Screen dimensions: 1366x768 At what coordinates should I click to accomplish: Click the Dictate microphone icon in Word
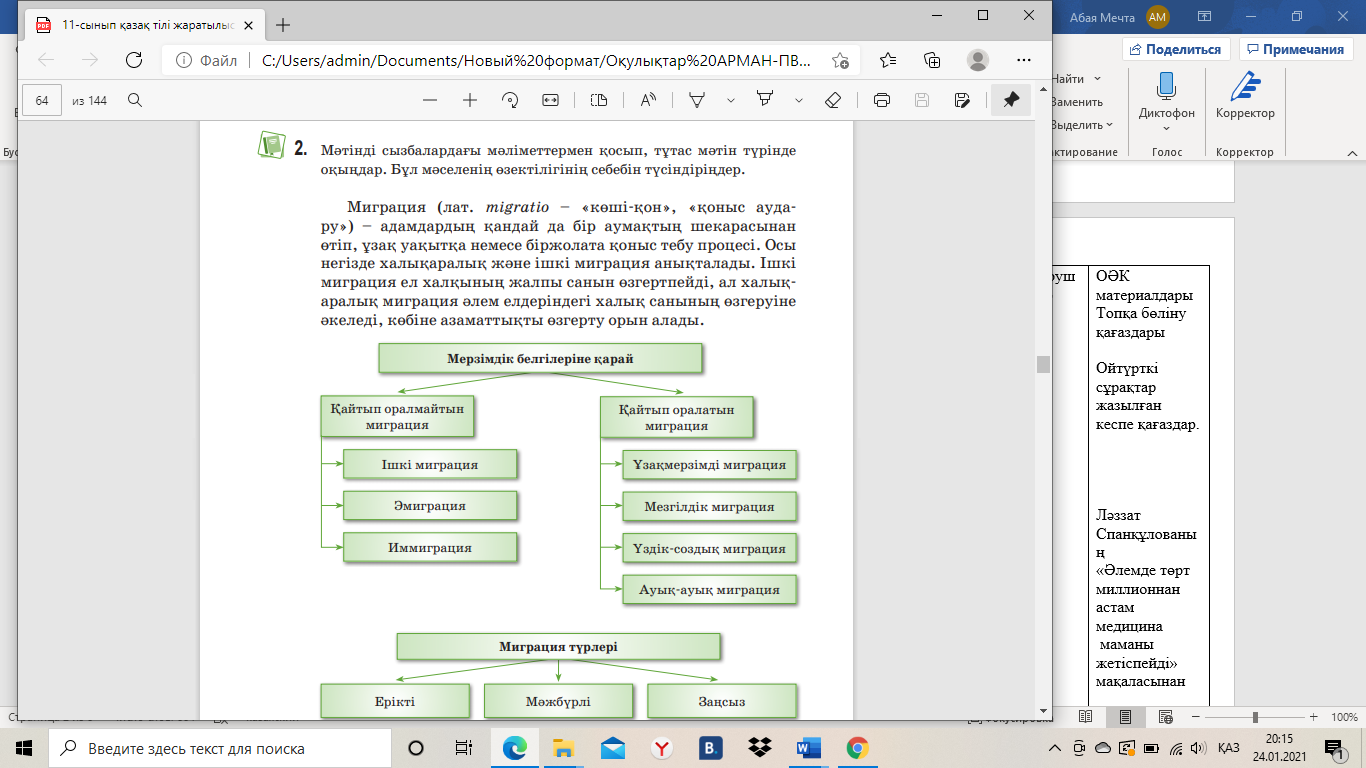(x=1166, y=86)
